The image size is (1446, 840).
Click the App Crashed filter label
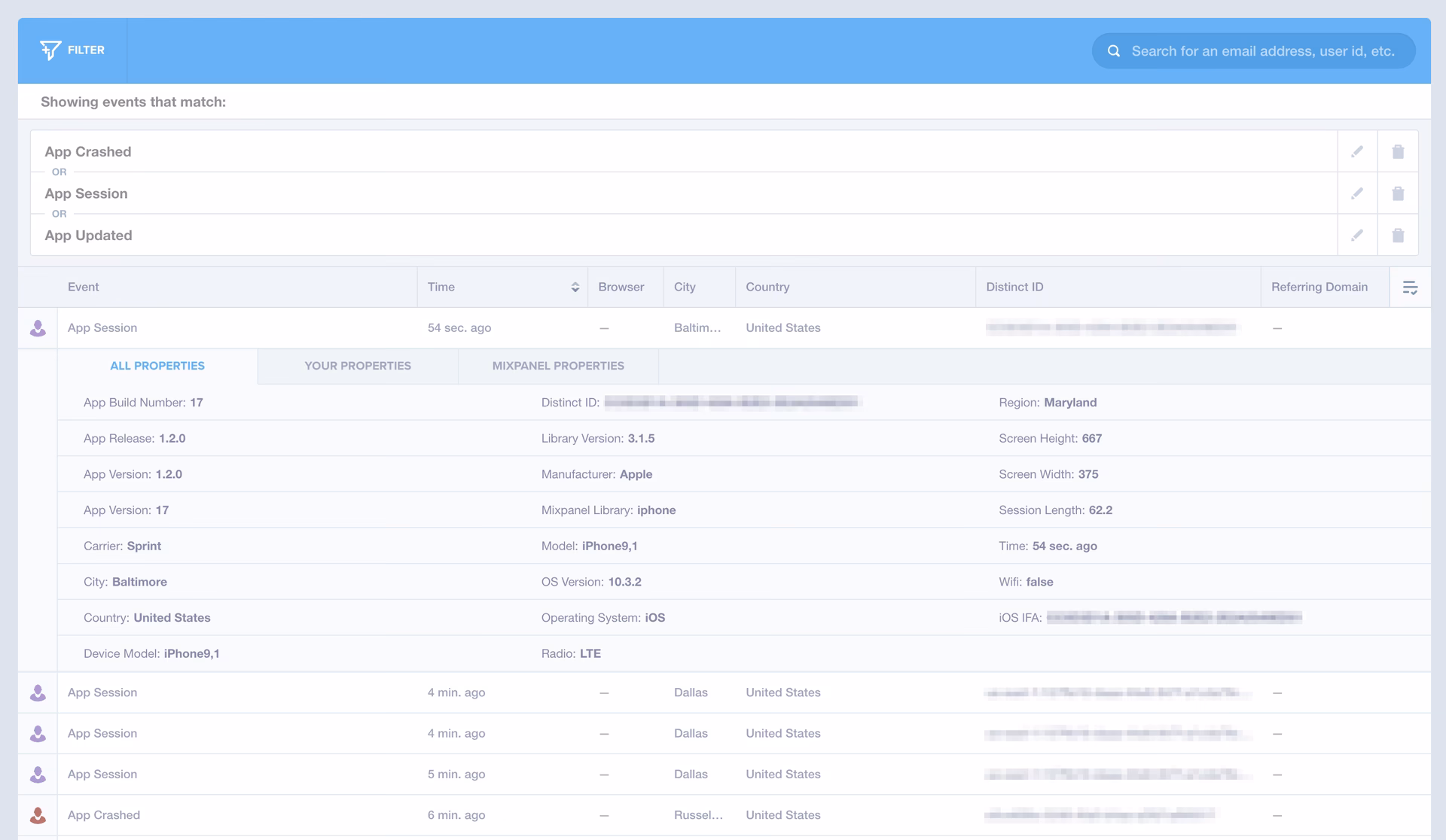click(88, 151)
